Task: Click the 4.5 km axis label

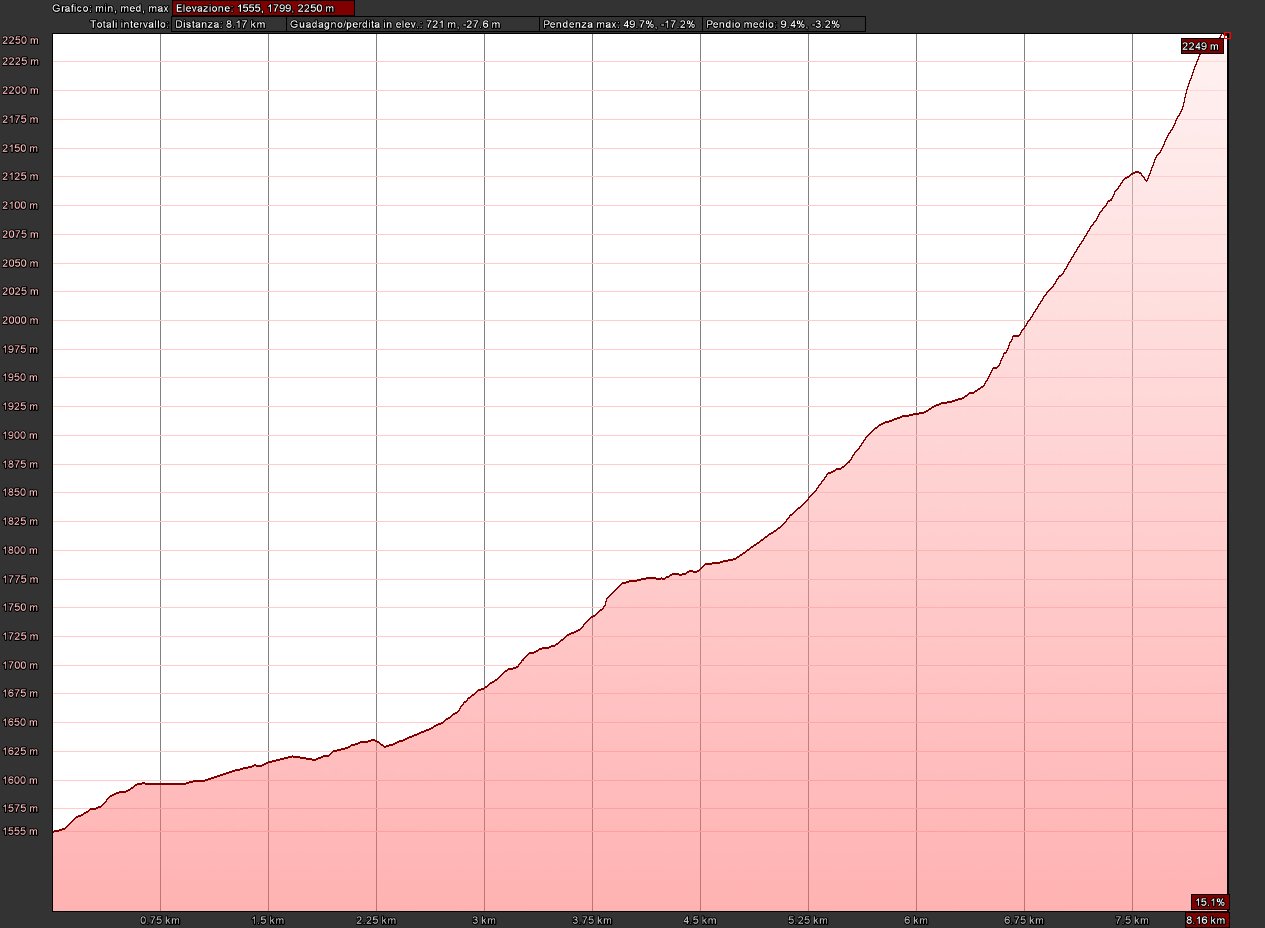Action: (700, 919)
